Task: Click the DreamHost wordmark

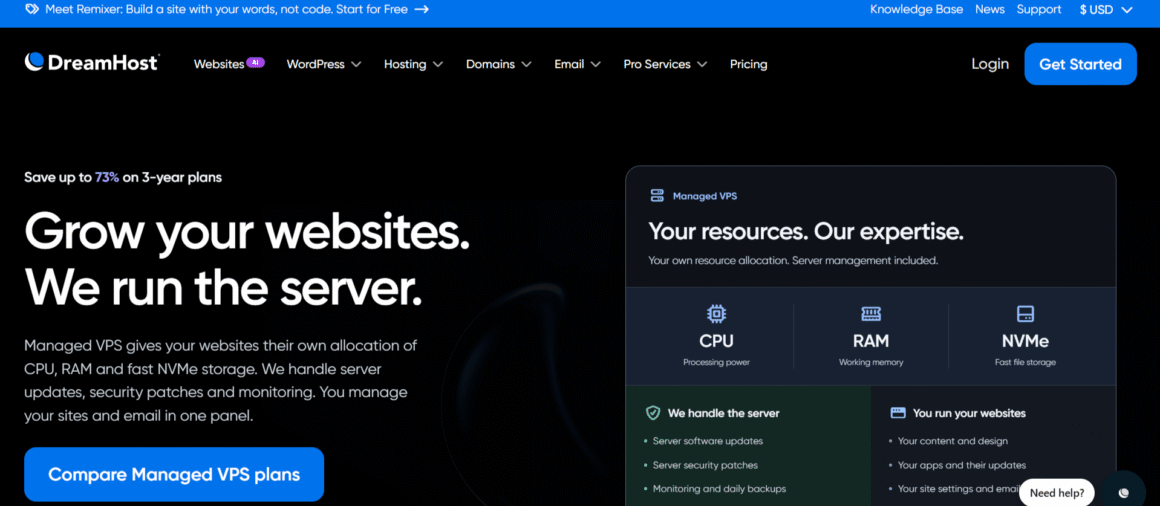Action: [103, 63]
